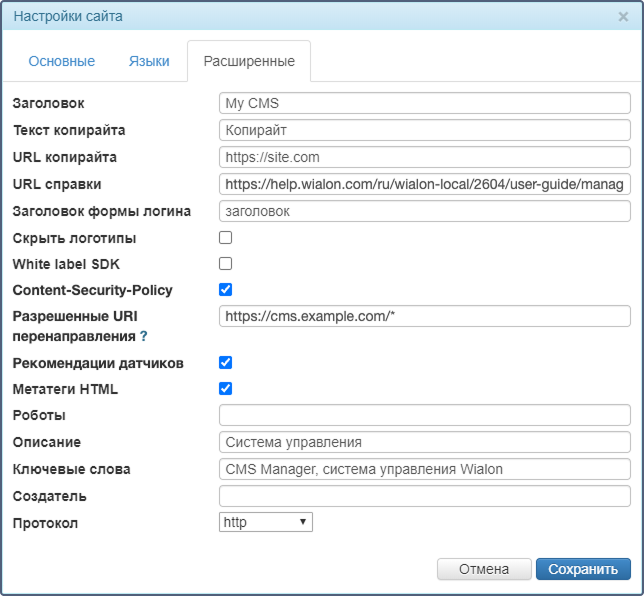Select the Расширенные tab
644x596 pixels.
click(x=249, y=61)
